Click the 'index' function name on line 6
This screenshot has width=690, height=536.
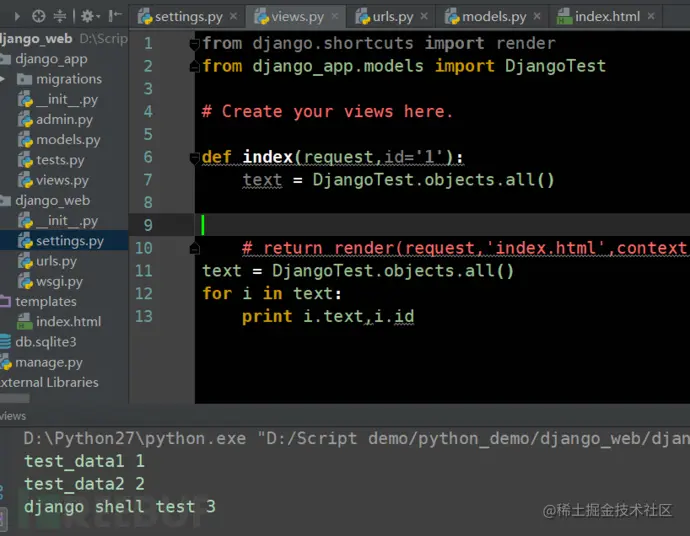(x=268, y=157)
